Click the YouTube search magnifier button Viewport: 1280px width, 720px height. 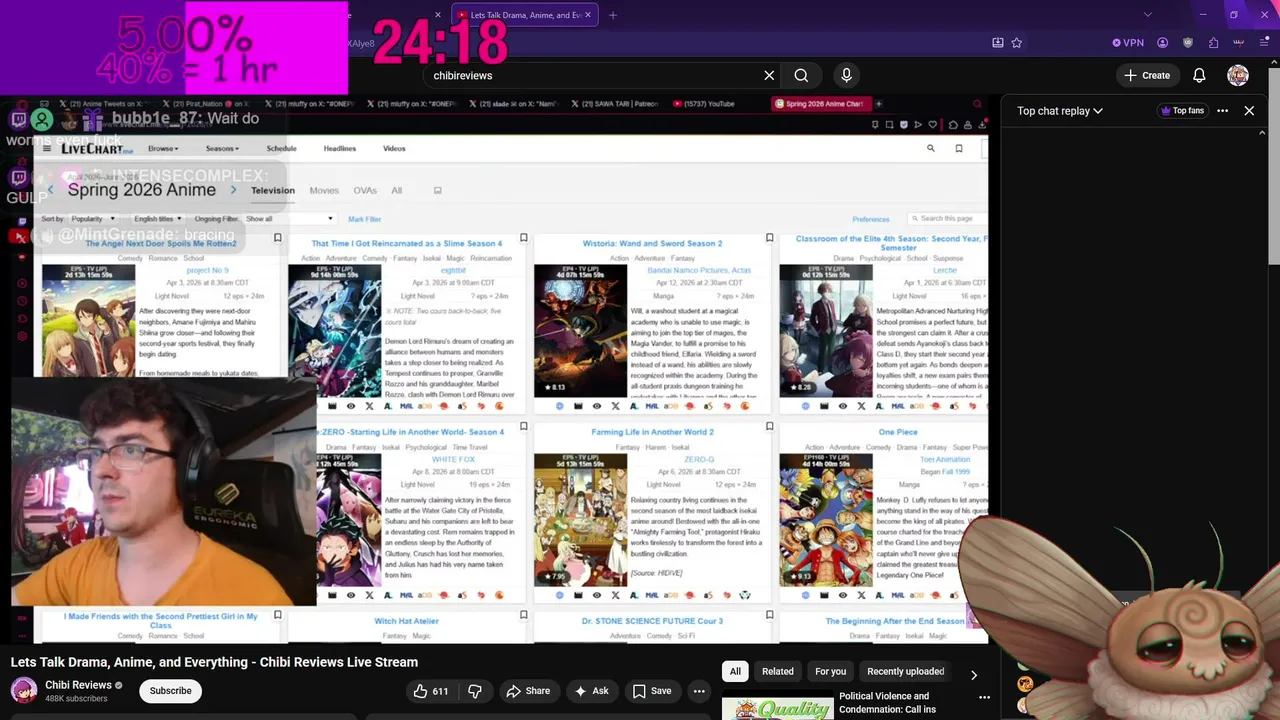tap(801, 75)
